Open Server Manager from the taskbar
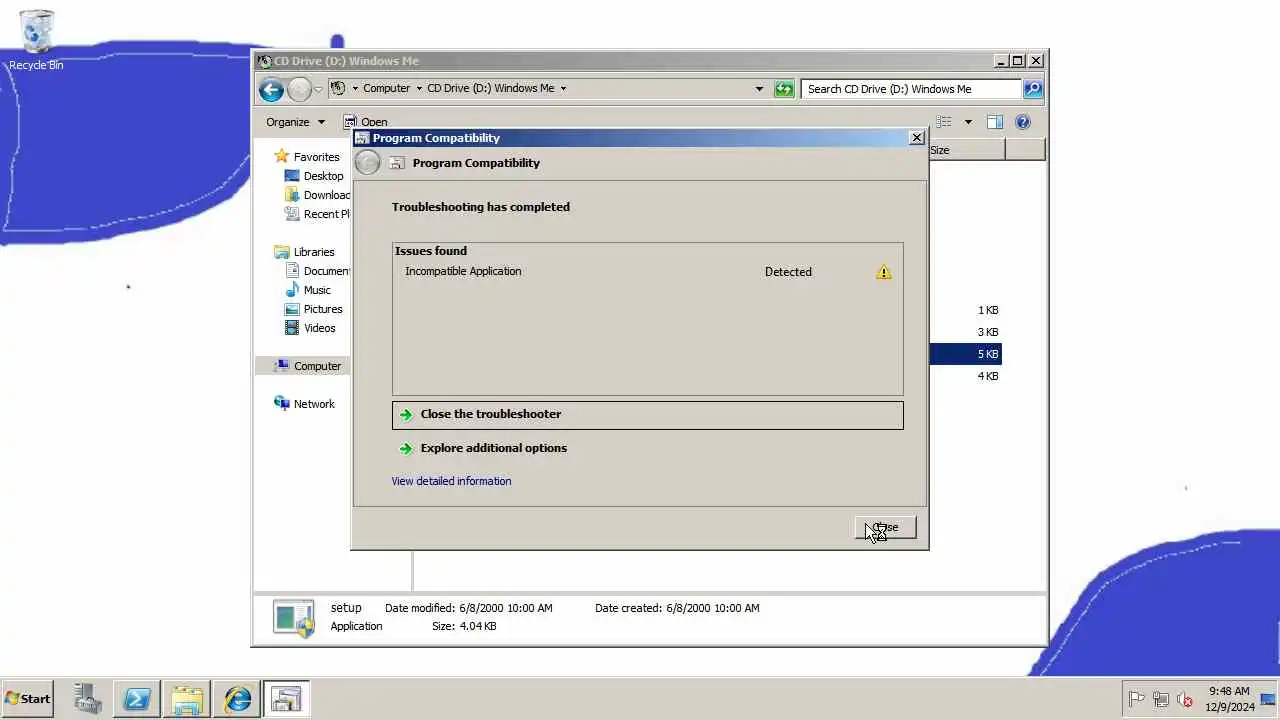1280x720 pixels. tap(87, 699)
